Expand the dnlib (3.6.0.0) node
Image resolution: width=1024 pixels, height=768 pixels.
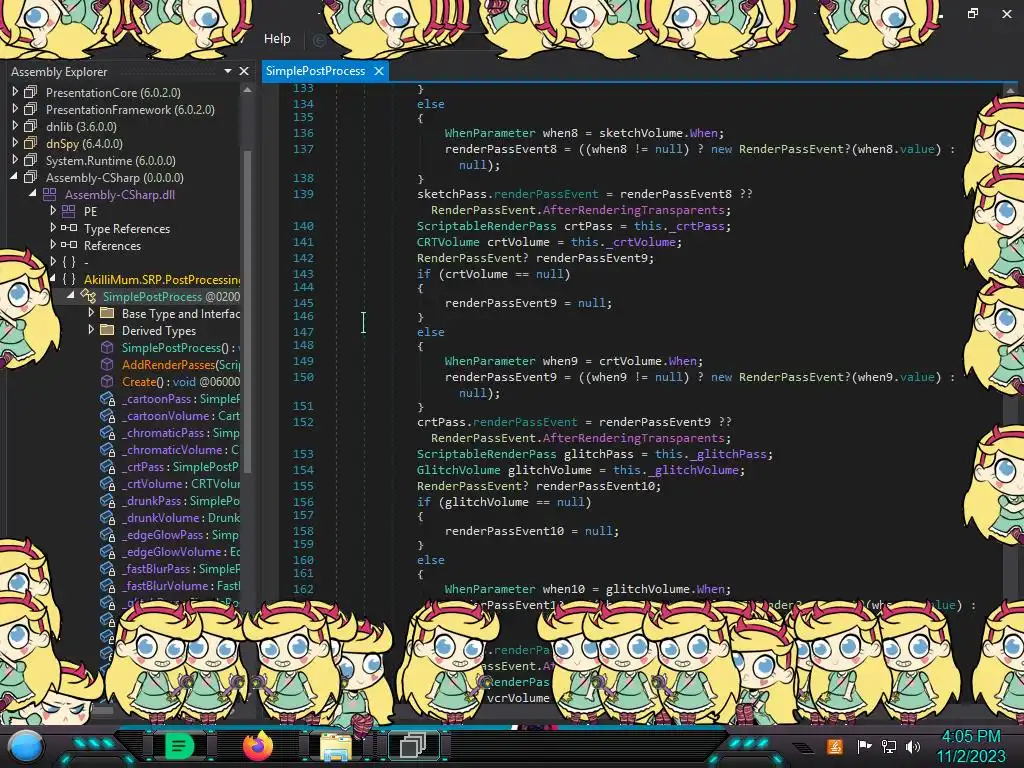pos(15,126)
